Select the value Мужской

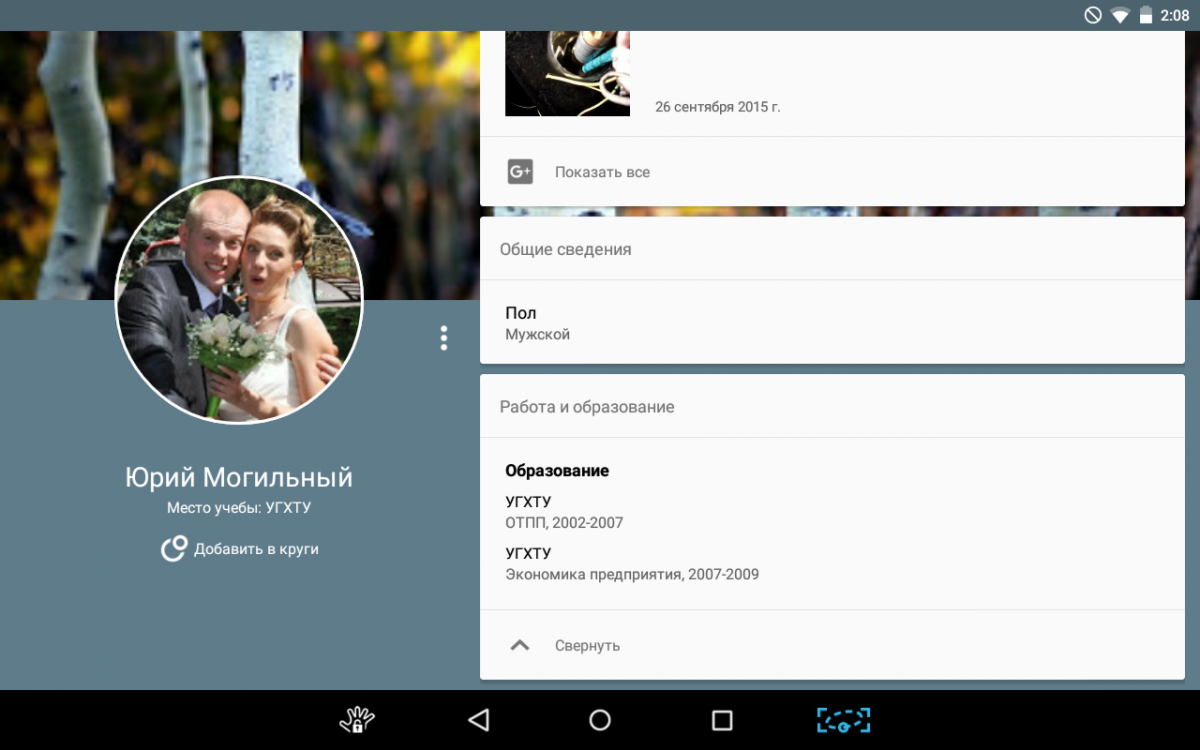click(537, 335)
